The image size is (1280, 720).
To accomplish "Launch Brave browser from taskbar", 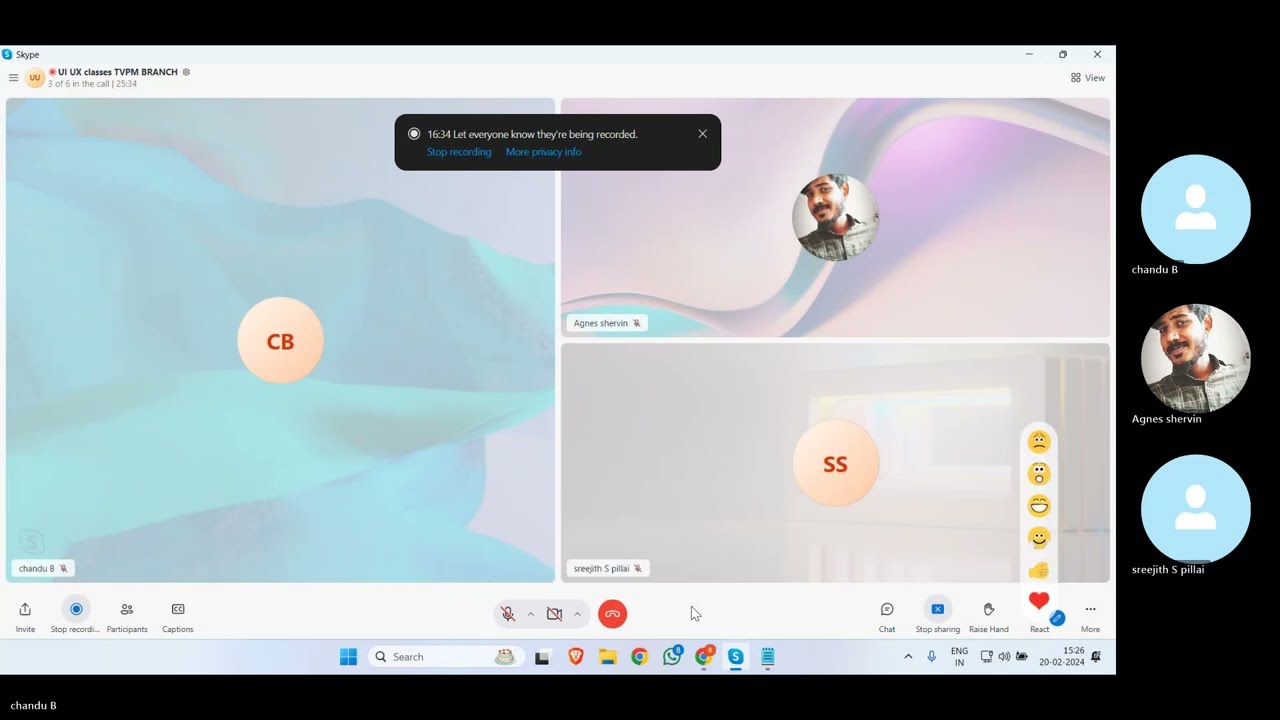I will (575, 657).
